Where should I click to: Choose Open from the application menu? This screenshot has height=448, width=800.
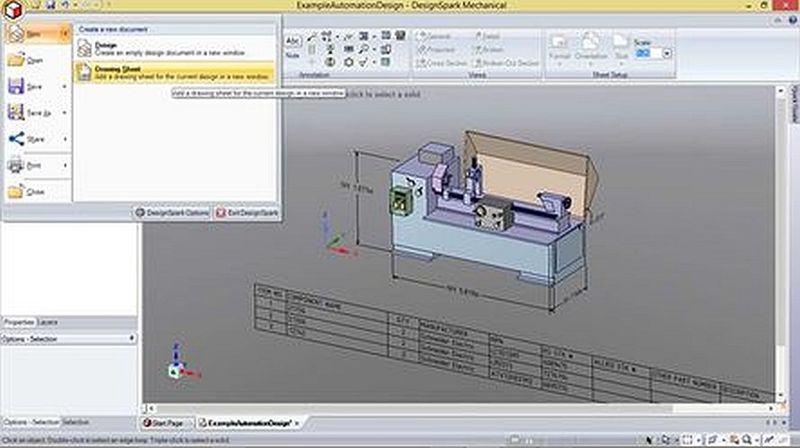[37, 60]
